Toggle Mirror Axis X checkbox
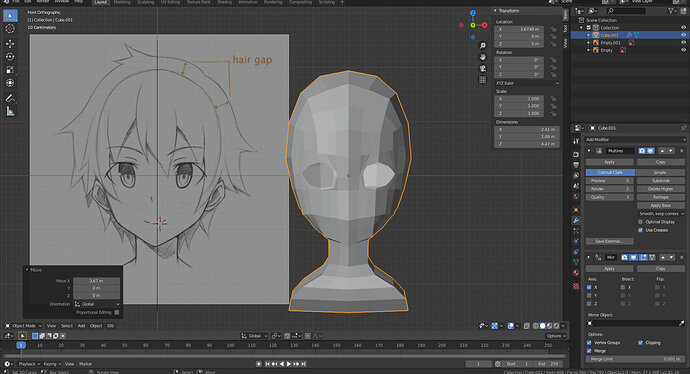This screenshot has height=374, width=690. [589, 287]
